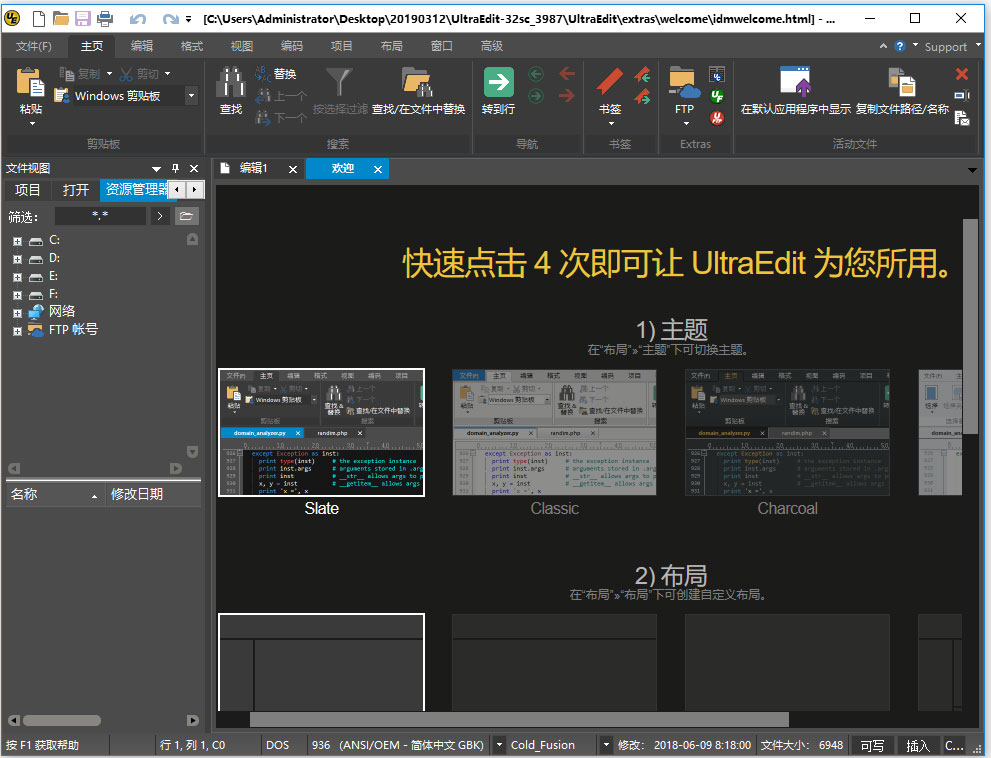Click the welcome page horizontal scrollbar
This screenshot has width=991, height=758.
pyautogui.click(x=519, y=720)
